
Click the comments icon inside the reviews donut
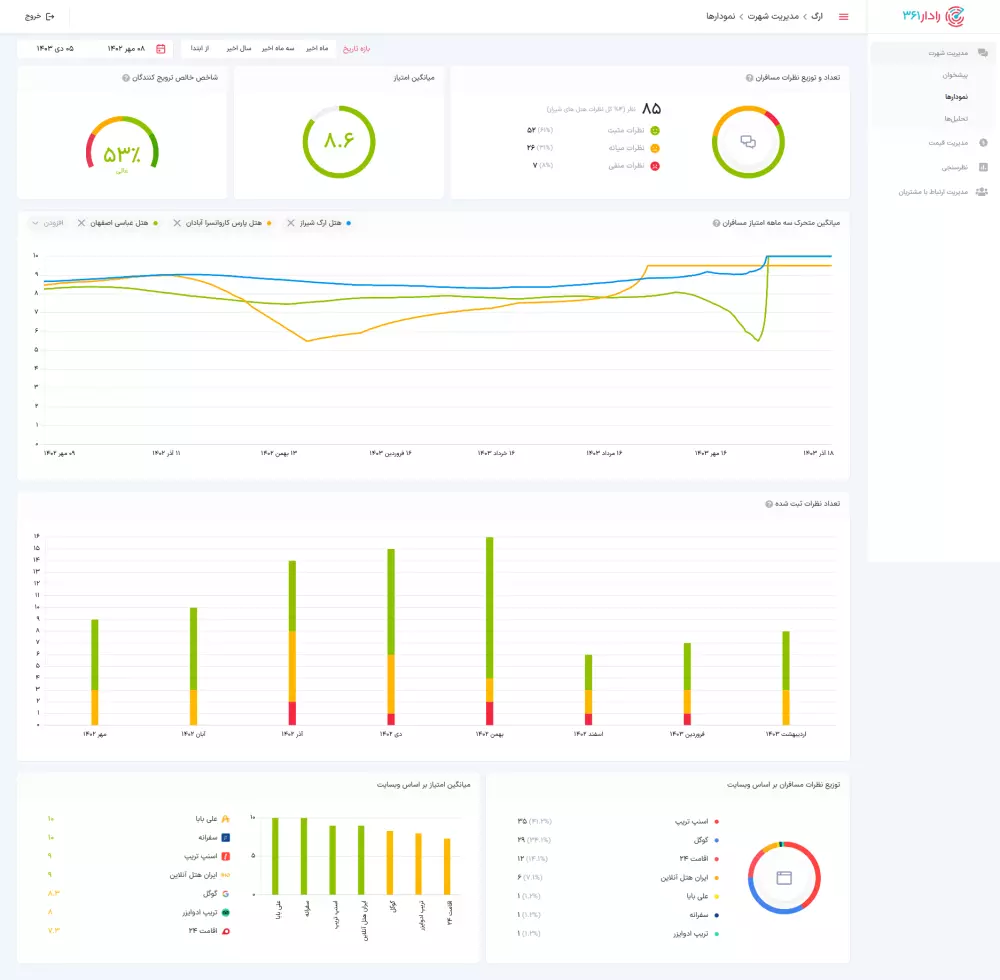[748, 142]
